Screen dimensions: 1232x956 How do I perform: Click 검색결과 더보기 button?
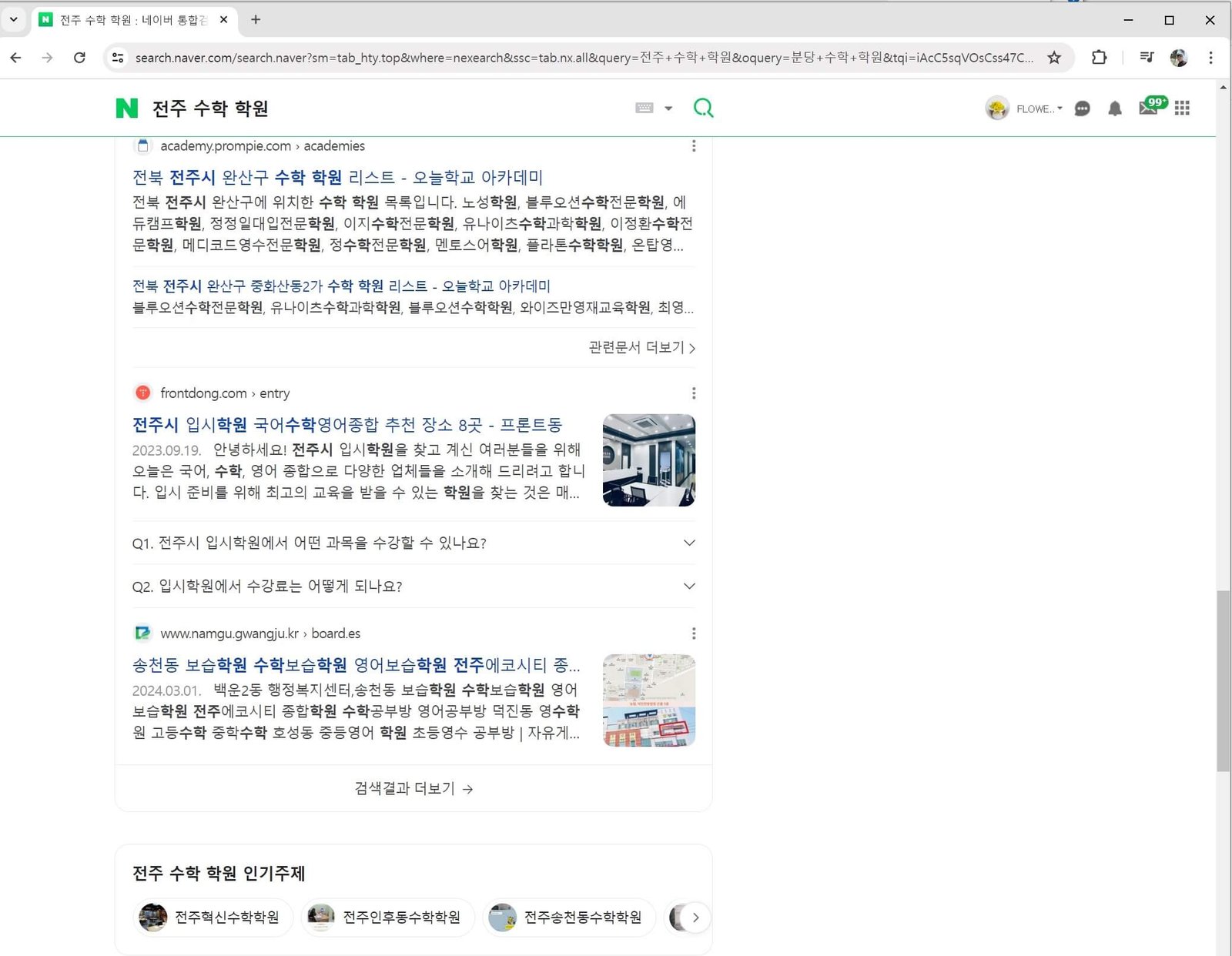[x=413, y=788]
